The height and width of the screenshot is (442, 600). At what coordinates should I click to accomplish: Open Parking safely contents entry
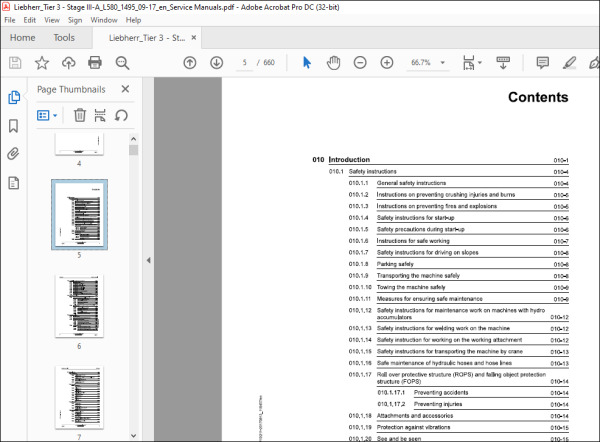pos(458,264)
